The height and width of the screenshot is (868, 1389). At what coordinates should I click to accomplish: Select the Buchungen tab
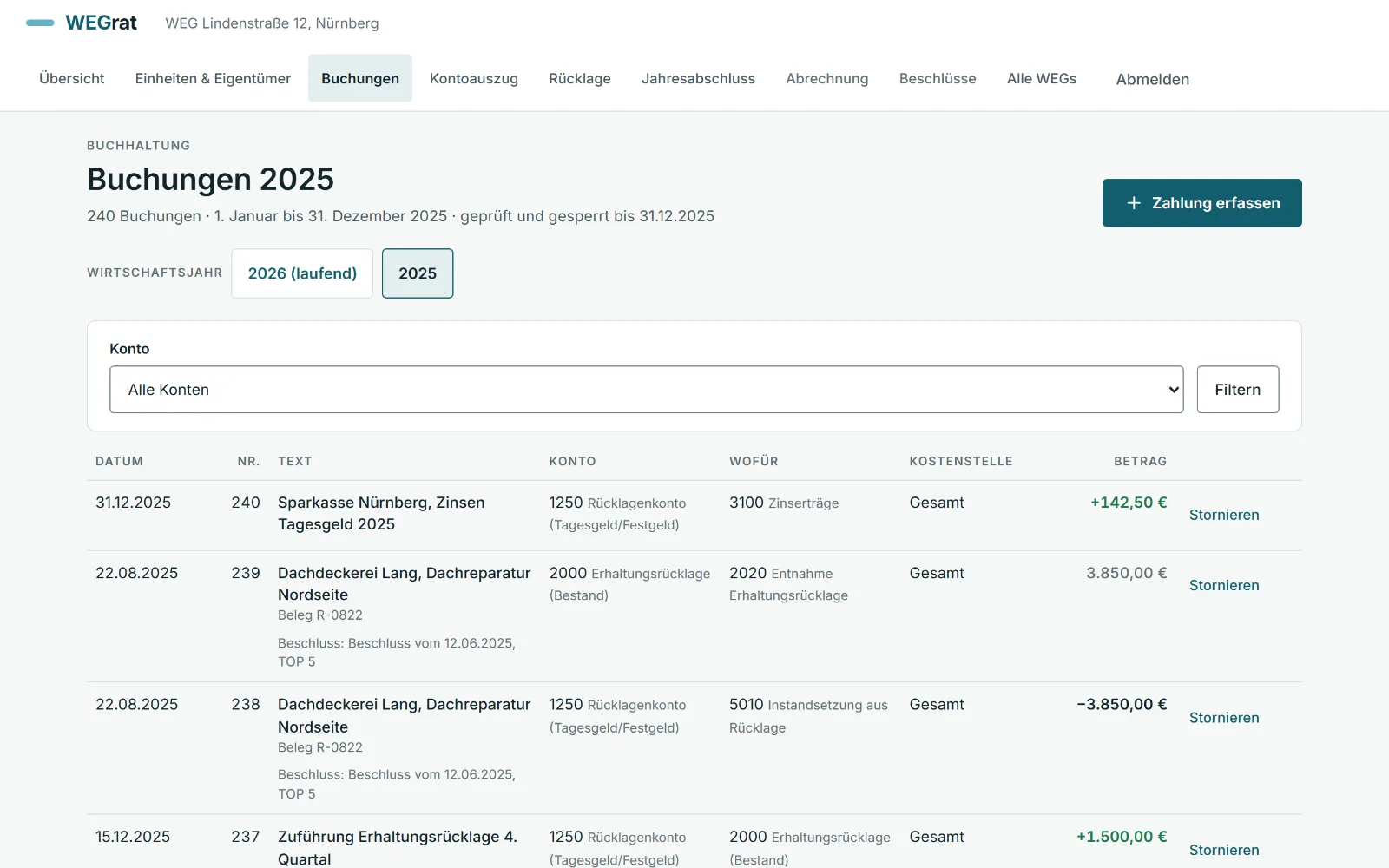[x=360, y=78]
